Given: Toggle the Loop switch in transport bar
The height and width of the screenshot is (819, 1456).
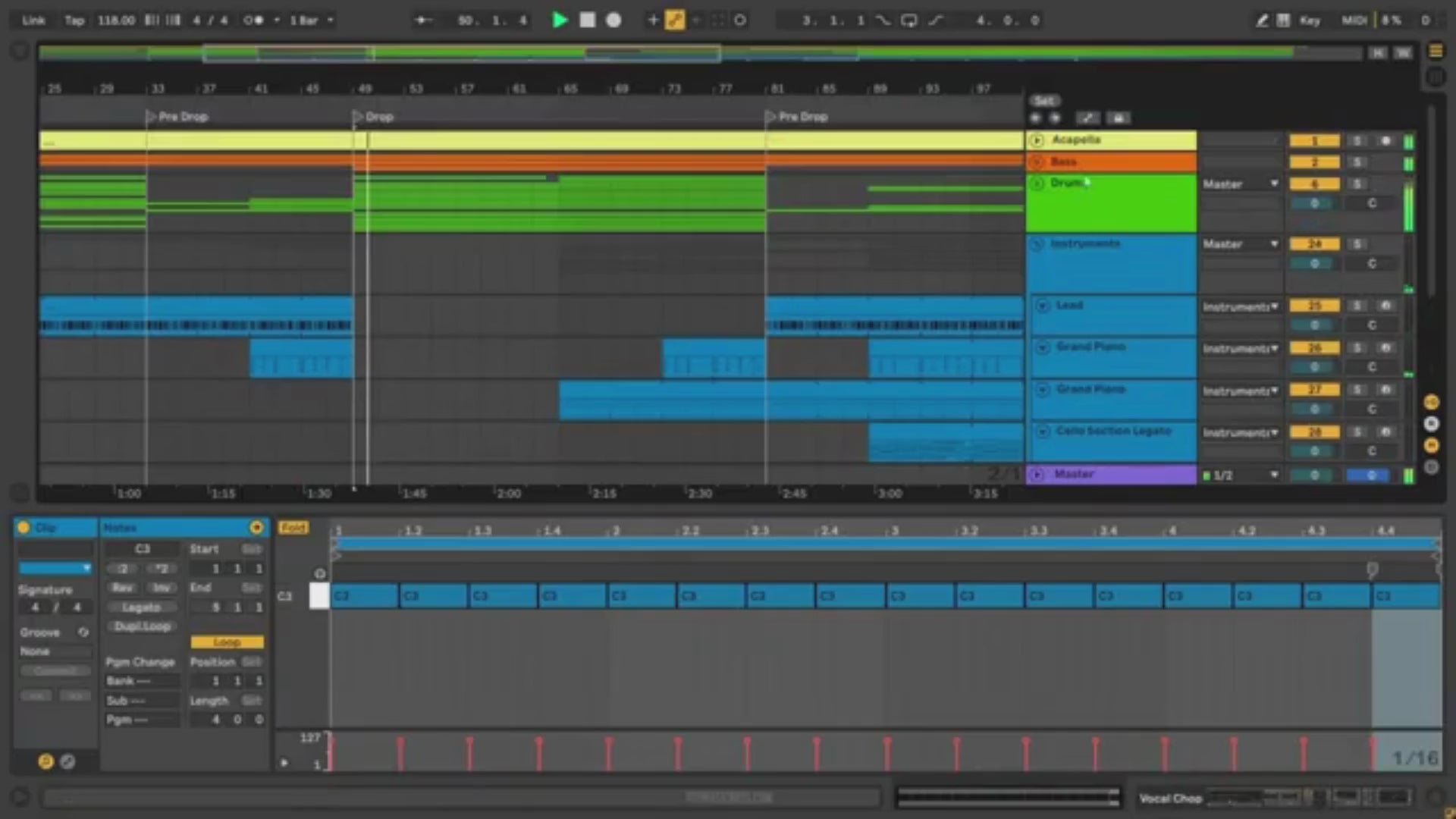Looking at the screenshot, I should click(x=908, y=20).
